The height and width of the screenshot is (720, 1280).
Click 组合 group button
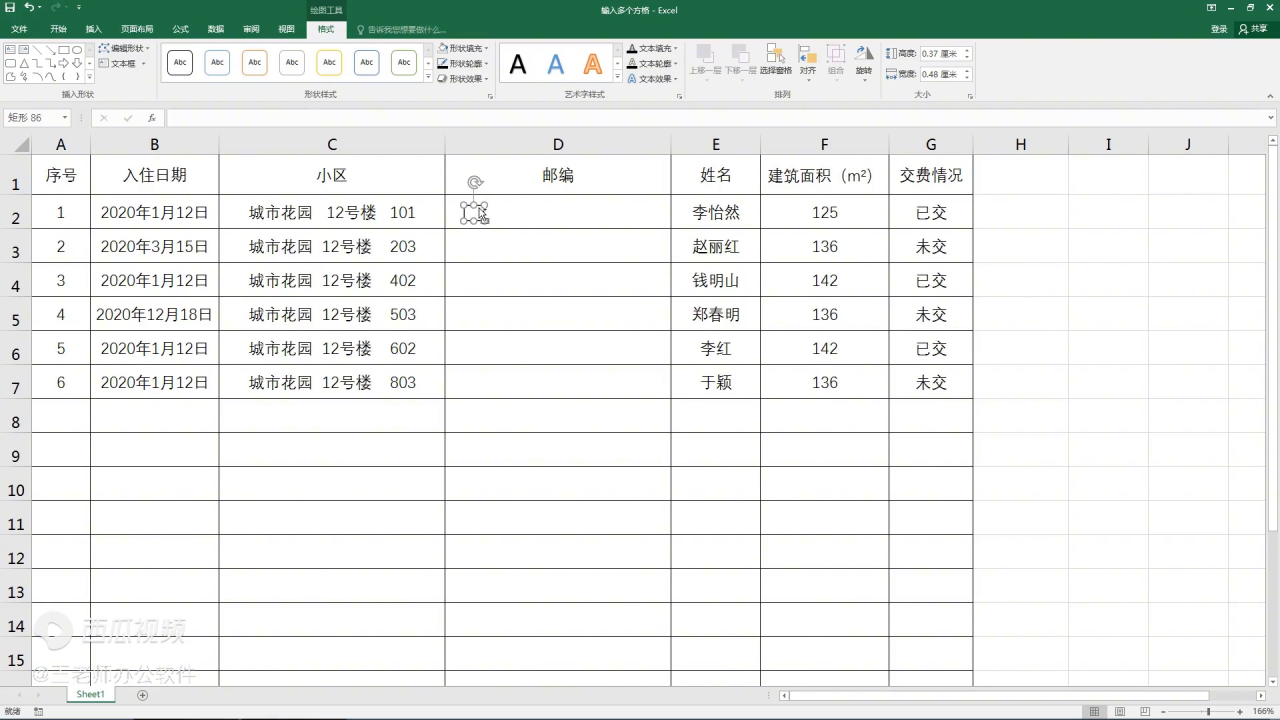tap(836, 62)
